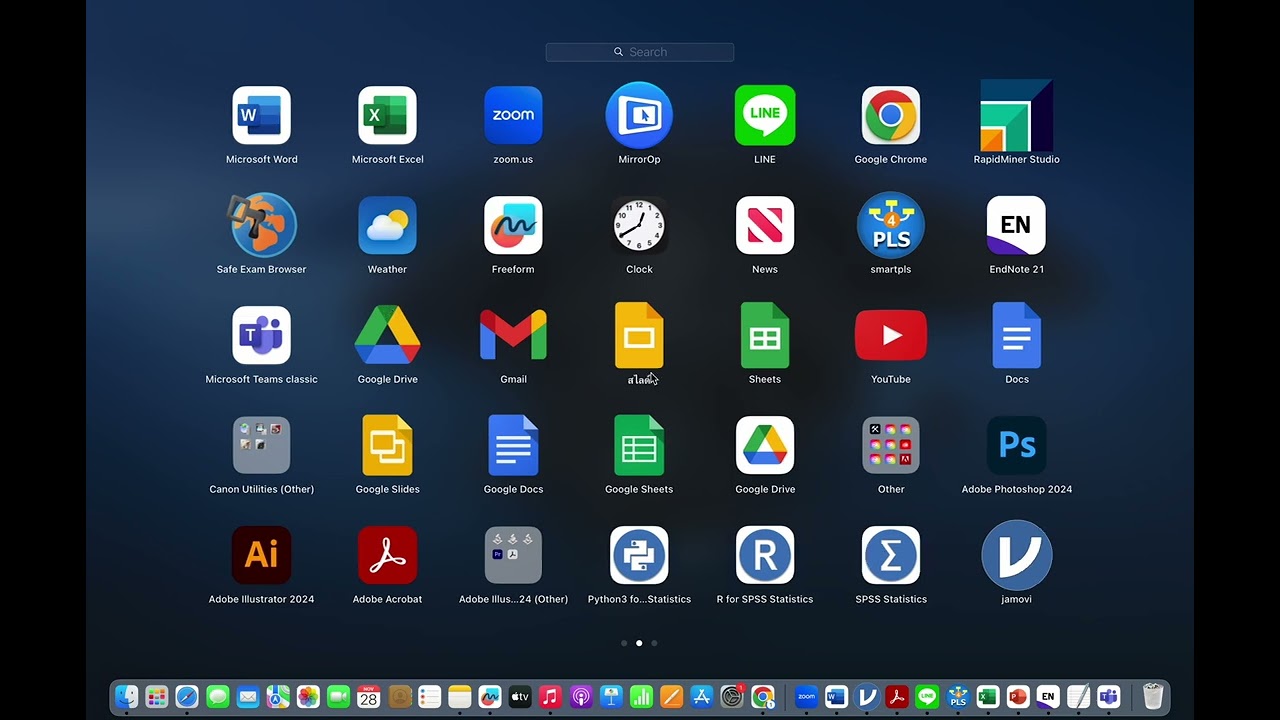
Task: Open the folder labeled just Other
Action: [891, 446]
